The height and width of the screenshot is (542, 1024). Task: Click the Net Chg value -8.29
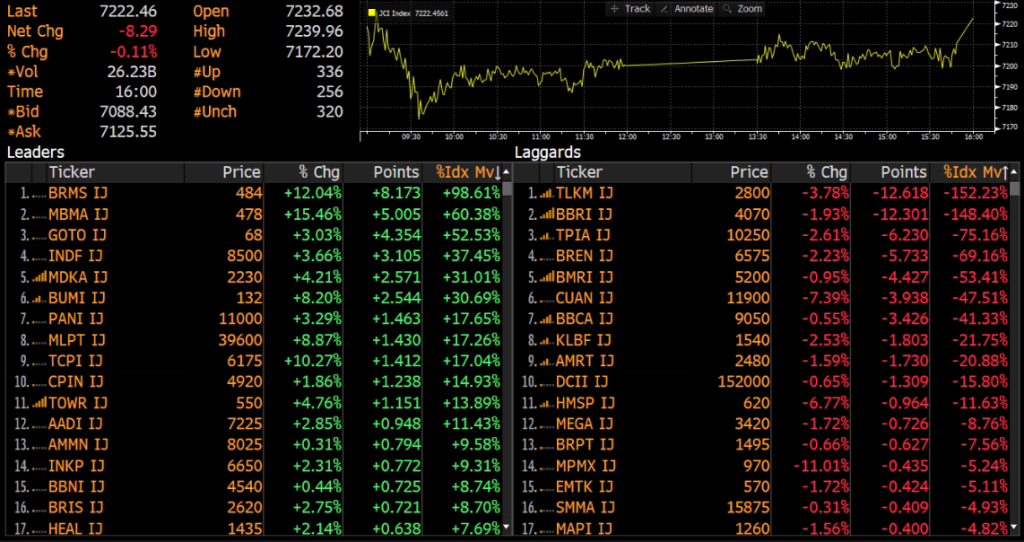[138, 31]
